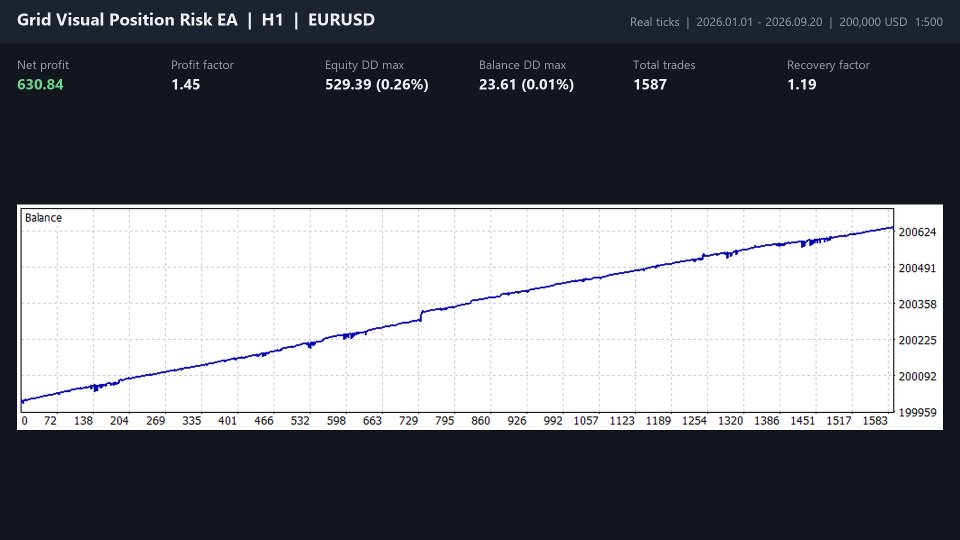Click the 269 x-axis tick label
This screenshot has width=960, height=540.
pos(156,421)
